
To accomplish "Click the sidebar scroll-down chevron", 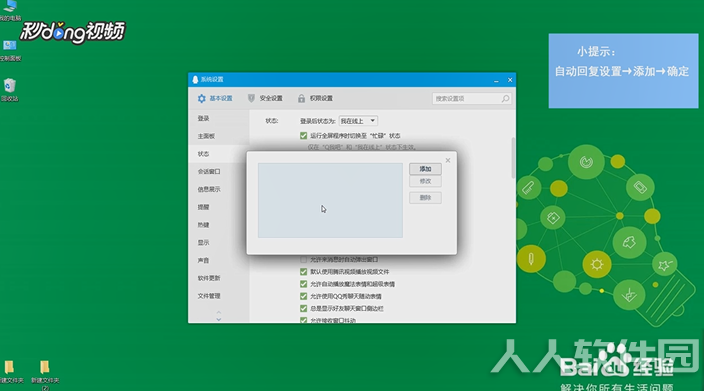I will pyautogui.click(x=219, y=319).
